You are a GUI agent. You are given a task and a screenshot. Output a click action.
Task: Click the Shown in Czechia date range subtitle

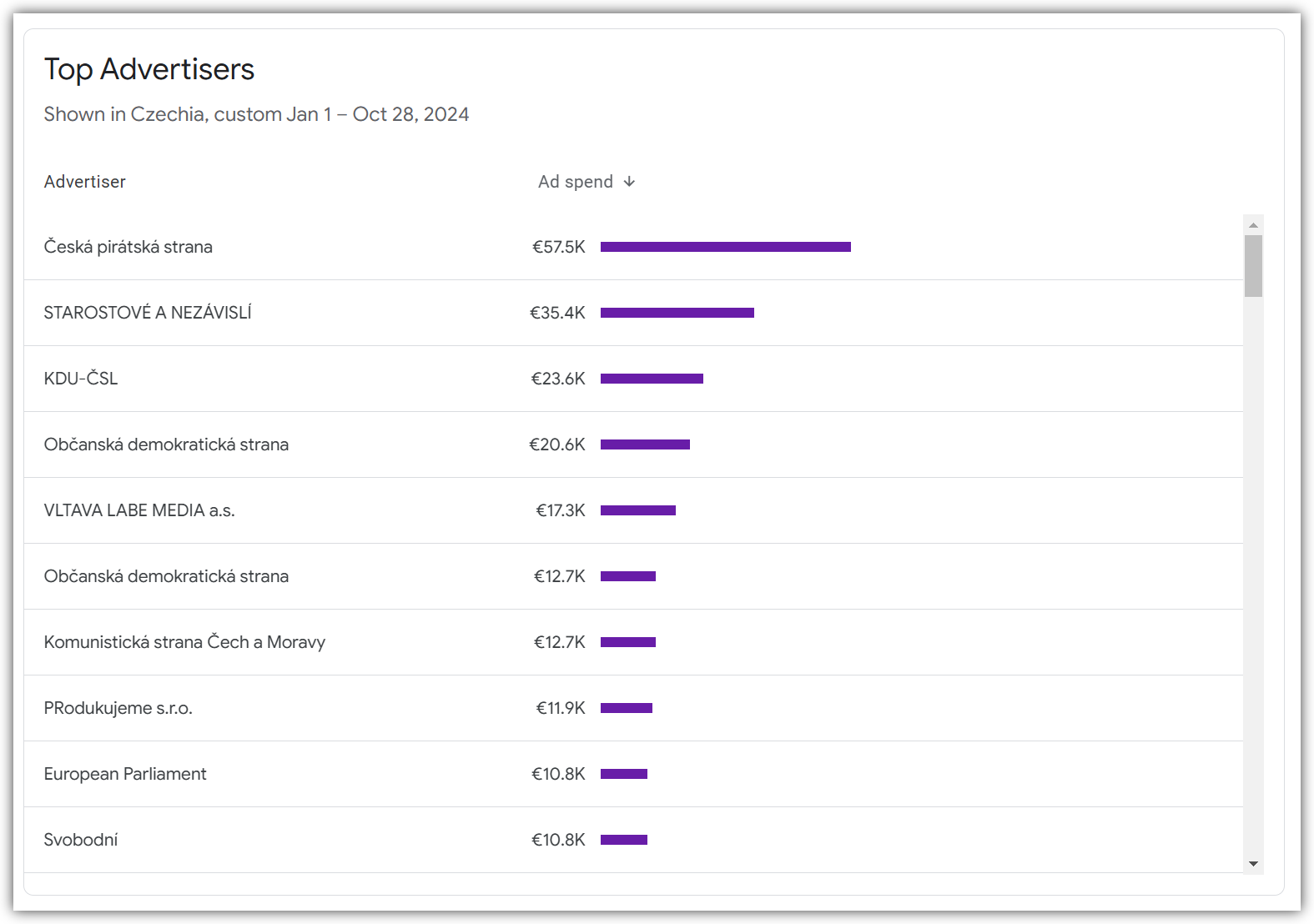coord(256,114)
